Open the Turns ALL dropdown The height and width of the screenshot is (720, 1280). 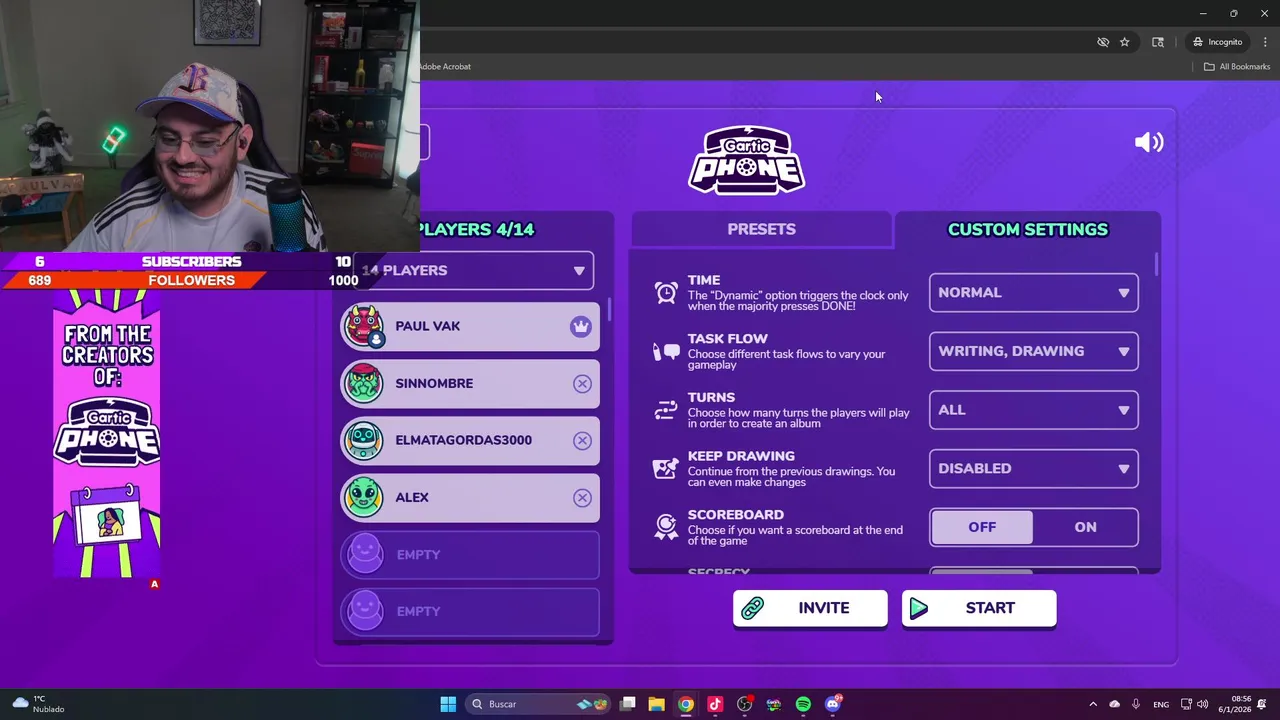[1033, 410]
